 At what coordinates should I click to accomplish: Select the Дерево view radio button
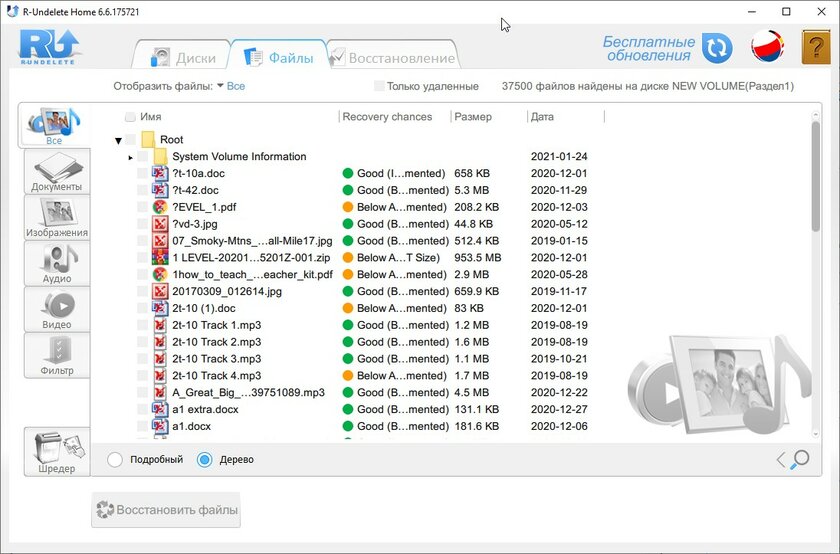coord(205,460)
